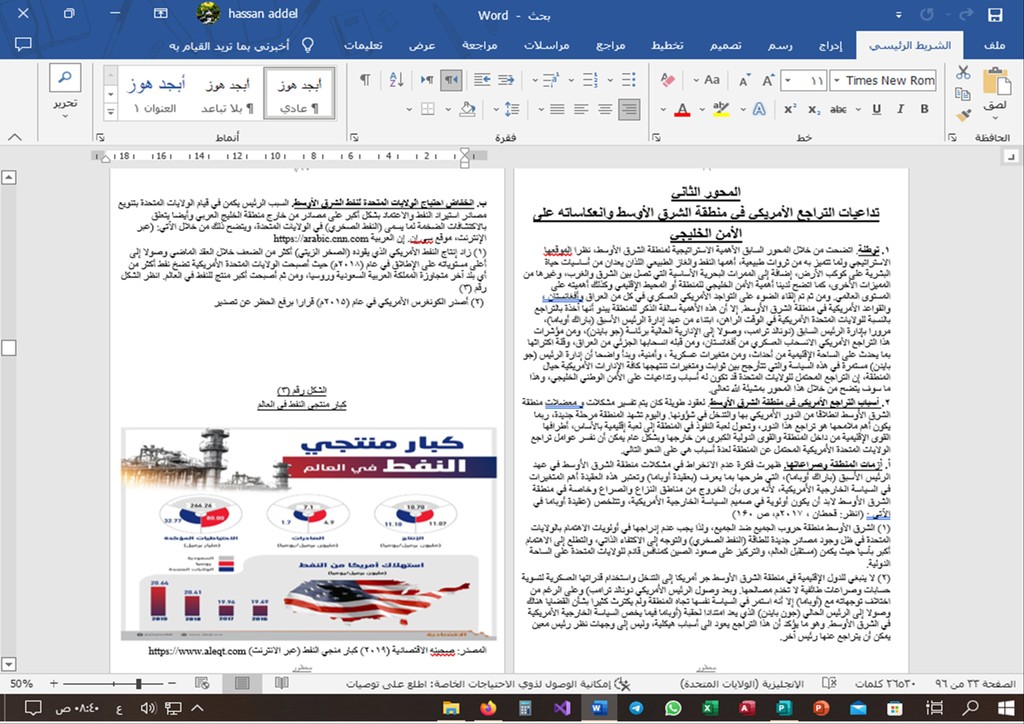Open the font size dropdown

tap(789, 80)
